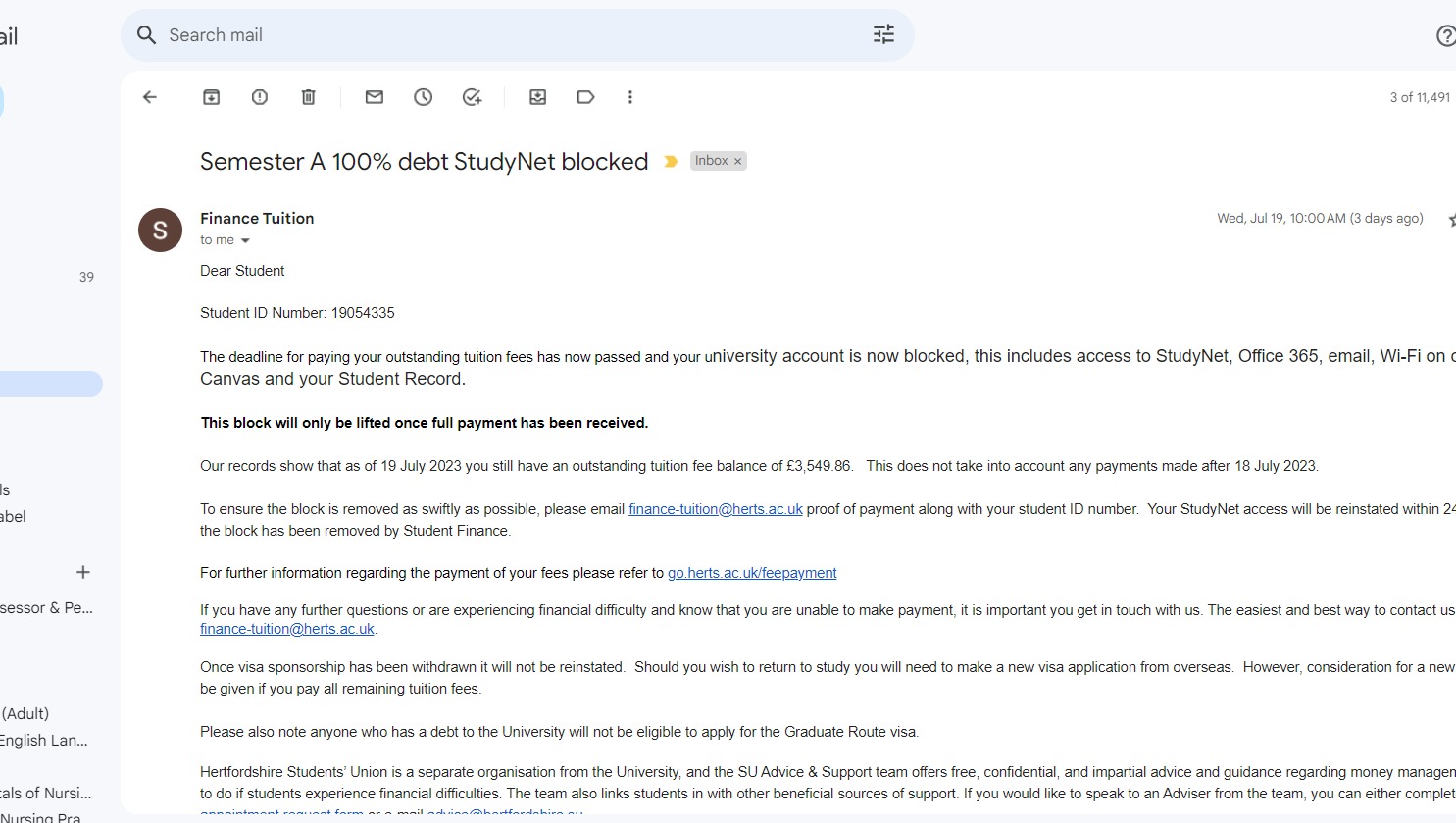
Task: Add email to Tasks
Action: click(473, 97)
